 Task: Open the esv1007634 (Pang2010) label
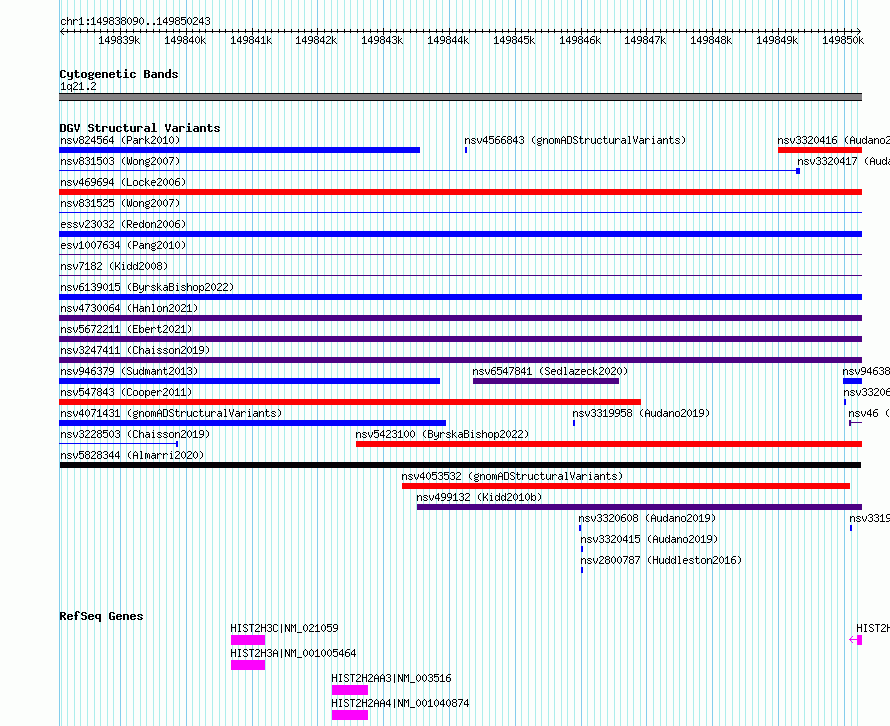pos(123,245)
